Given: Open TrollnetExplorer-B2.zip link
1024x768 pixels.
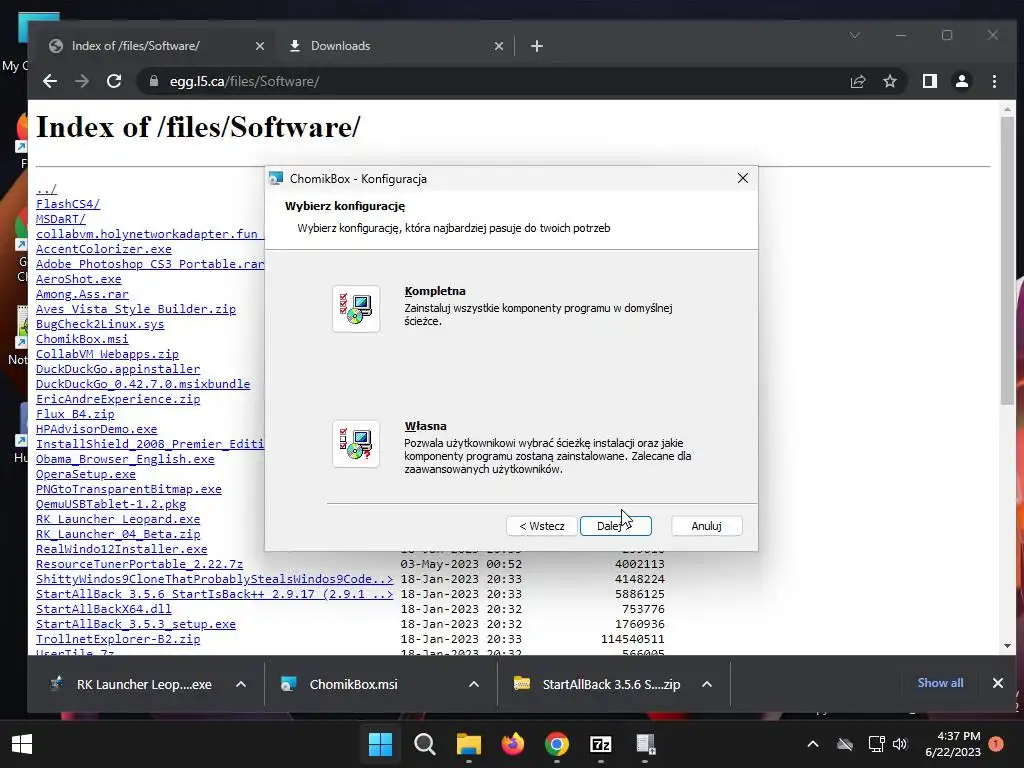Looking at the screenshot, I should (x=118, y=639).
